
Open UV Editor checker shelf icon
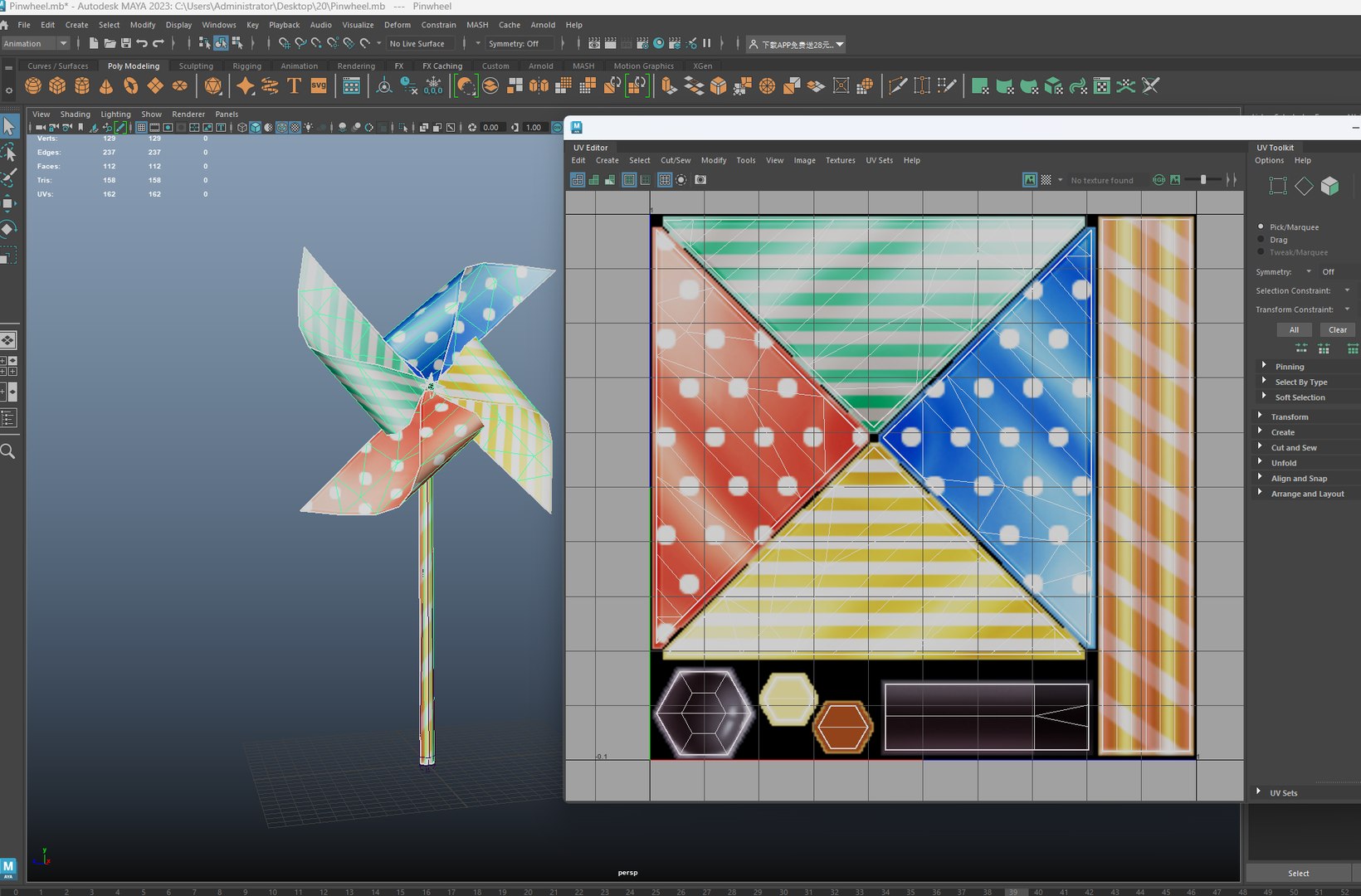(x=1102, y=85)
